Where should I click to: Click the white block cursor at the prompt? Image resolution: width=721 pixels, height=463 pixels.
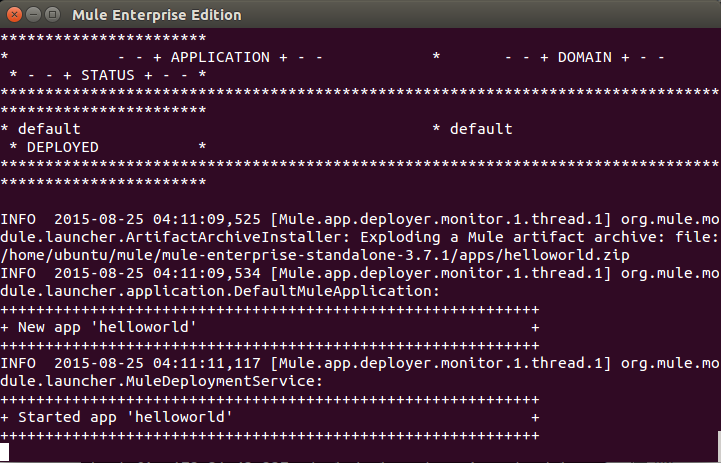click(5, 452)
